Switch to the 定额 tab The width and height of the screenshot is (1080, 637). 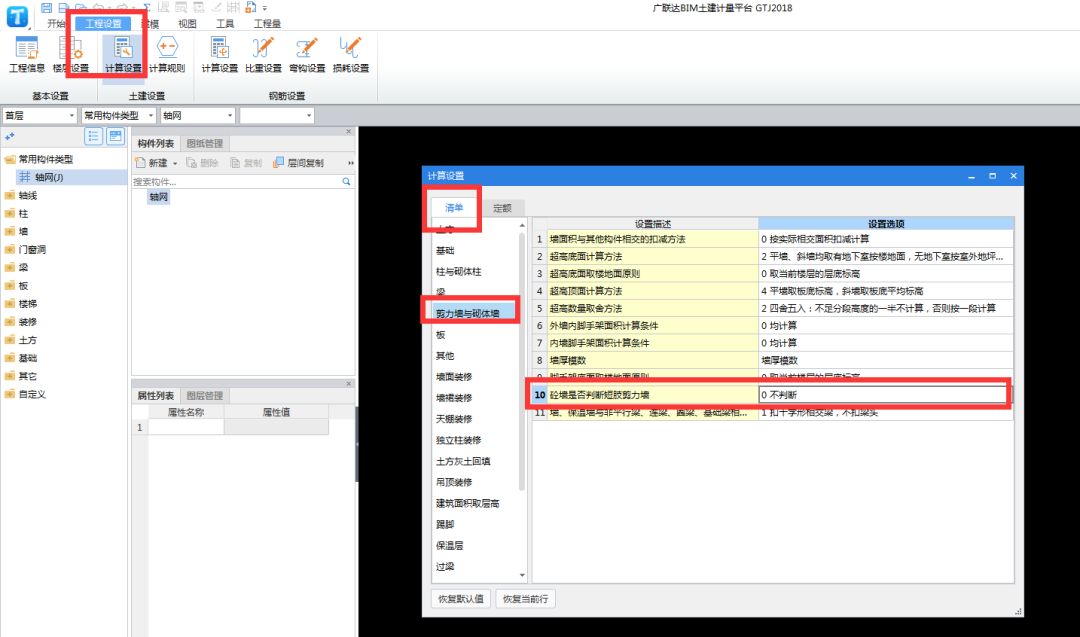(502, 208)
